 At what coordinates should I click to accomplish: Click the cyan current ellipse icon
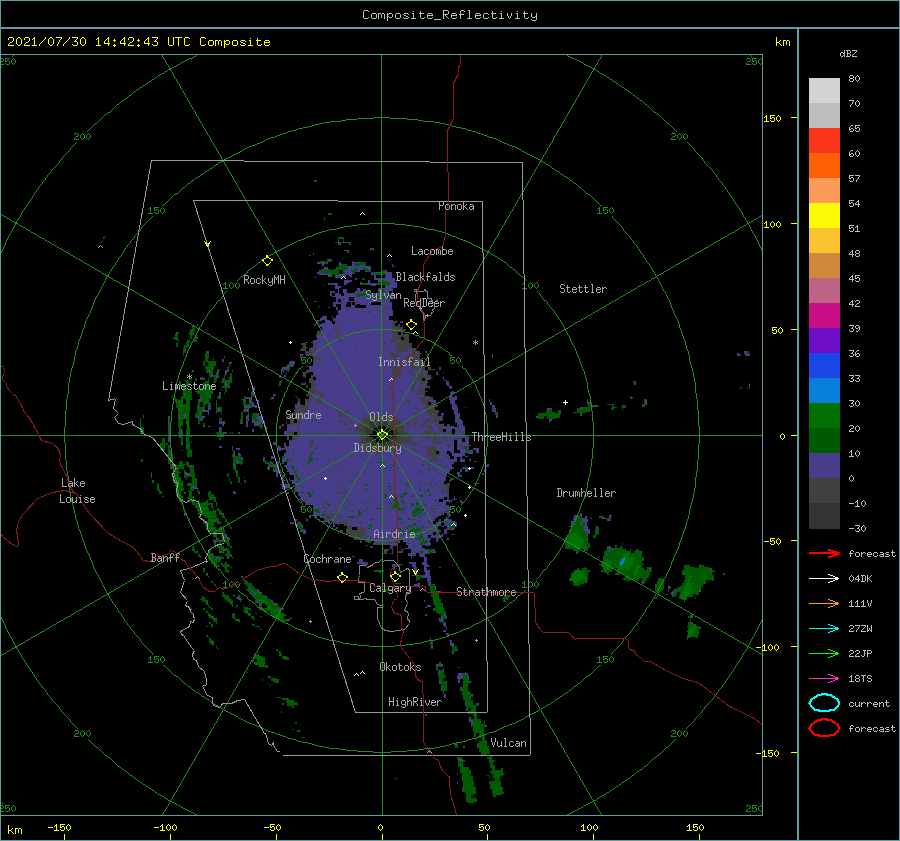(824, 703)
